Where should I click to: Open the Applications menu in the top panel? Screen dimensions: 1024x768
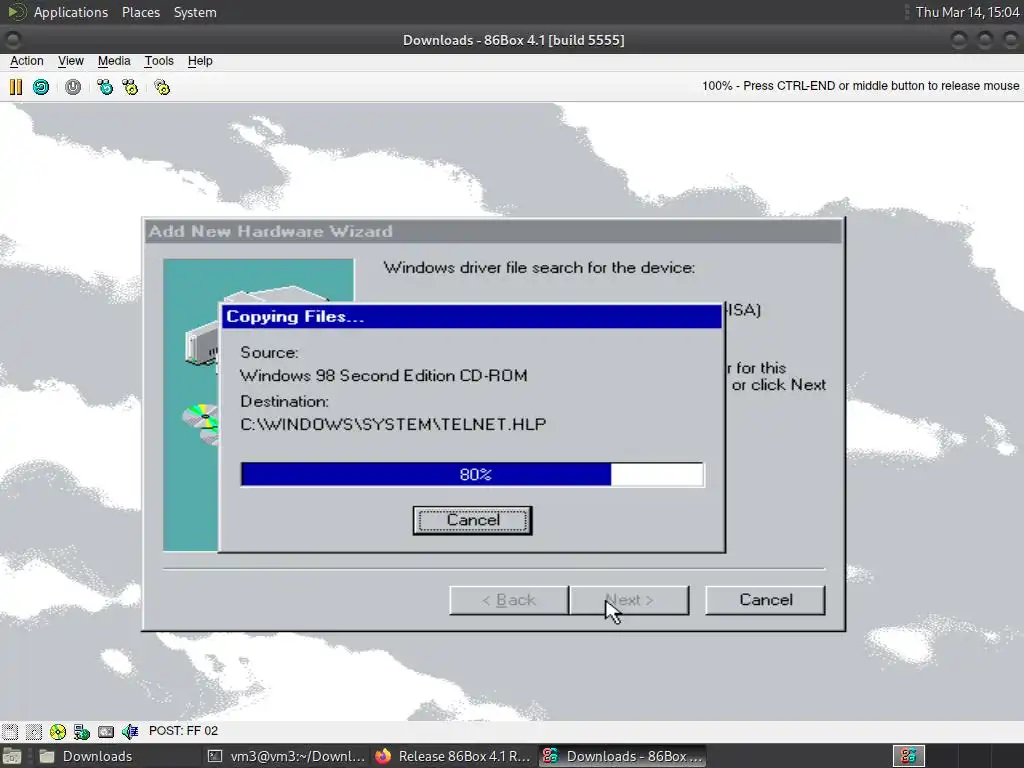(x=71, y=12)
